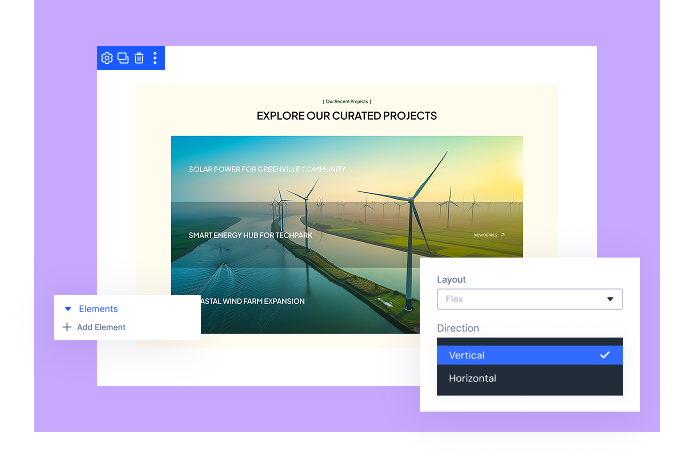This screenshot has width=686, height=467.
Task: Duplicate the section with copy icon
Action: [x=123, y=58]
